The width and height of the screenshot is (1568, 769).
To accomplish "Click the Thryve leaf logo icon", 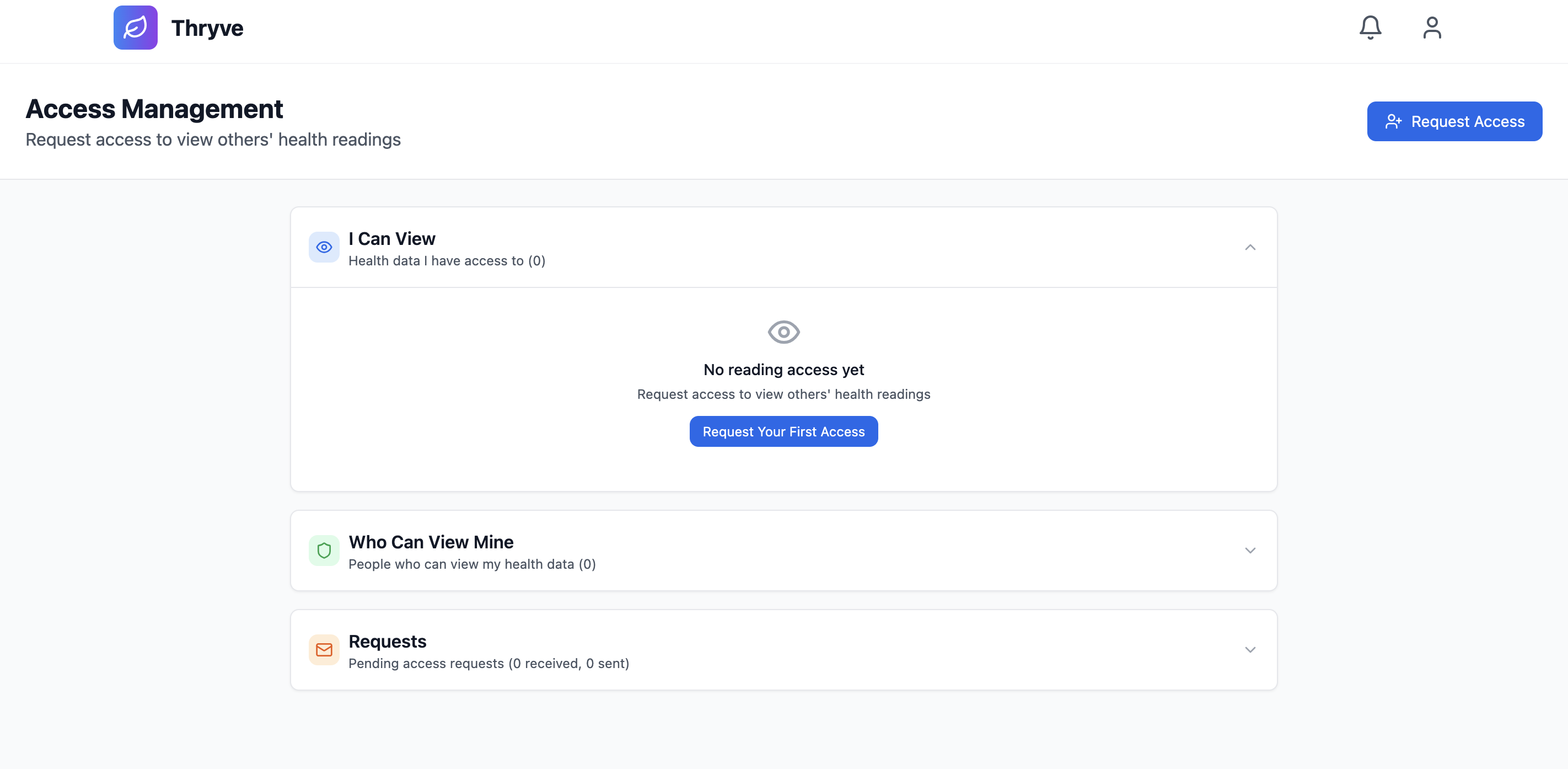I will click(x=135, y=28).
